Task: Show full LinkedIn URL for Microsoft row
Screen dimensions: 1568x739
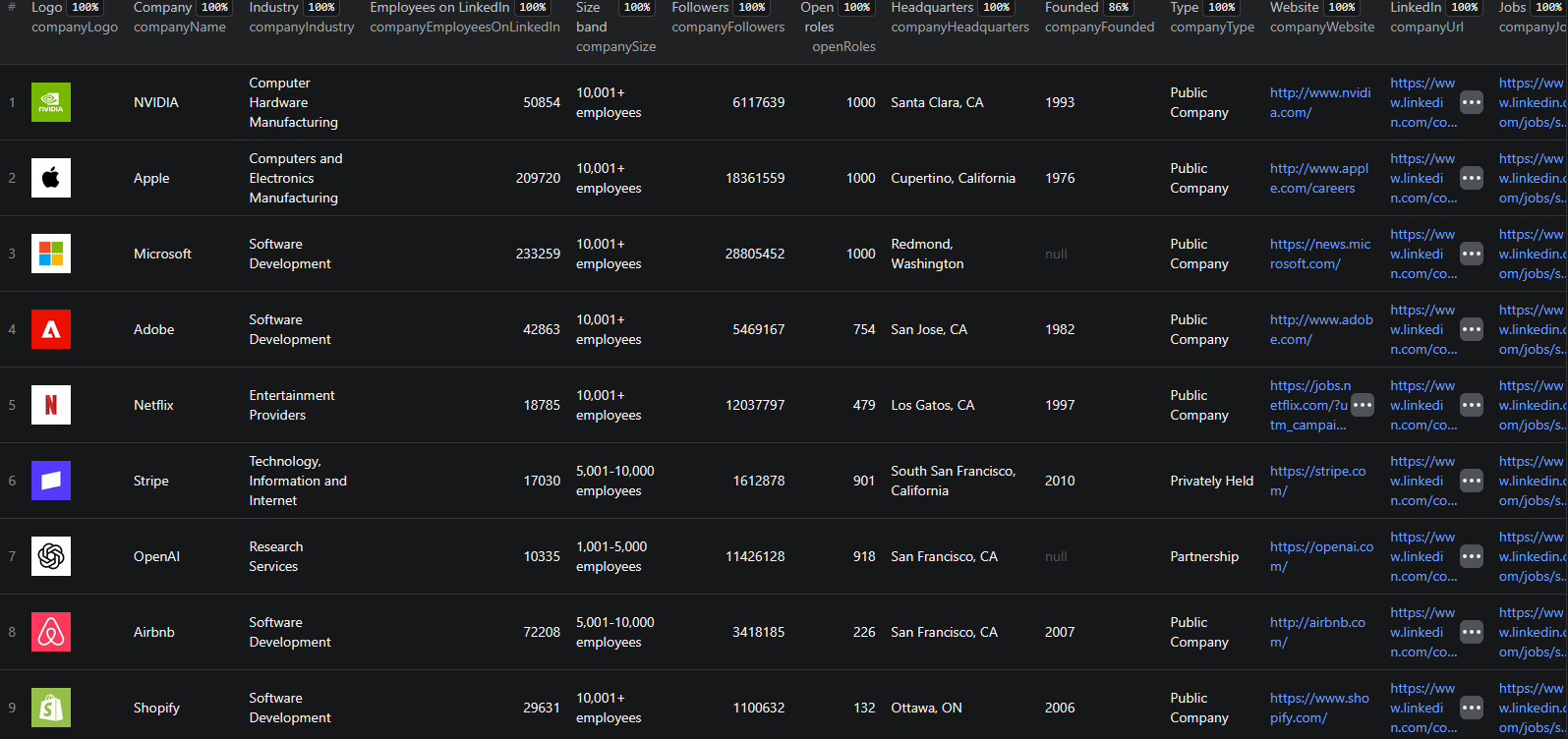Action: [x=1472, y=254]
